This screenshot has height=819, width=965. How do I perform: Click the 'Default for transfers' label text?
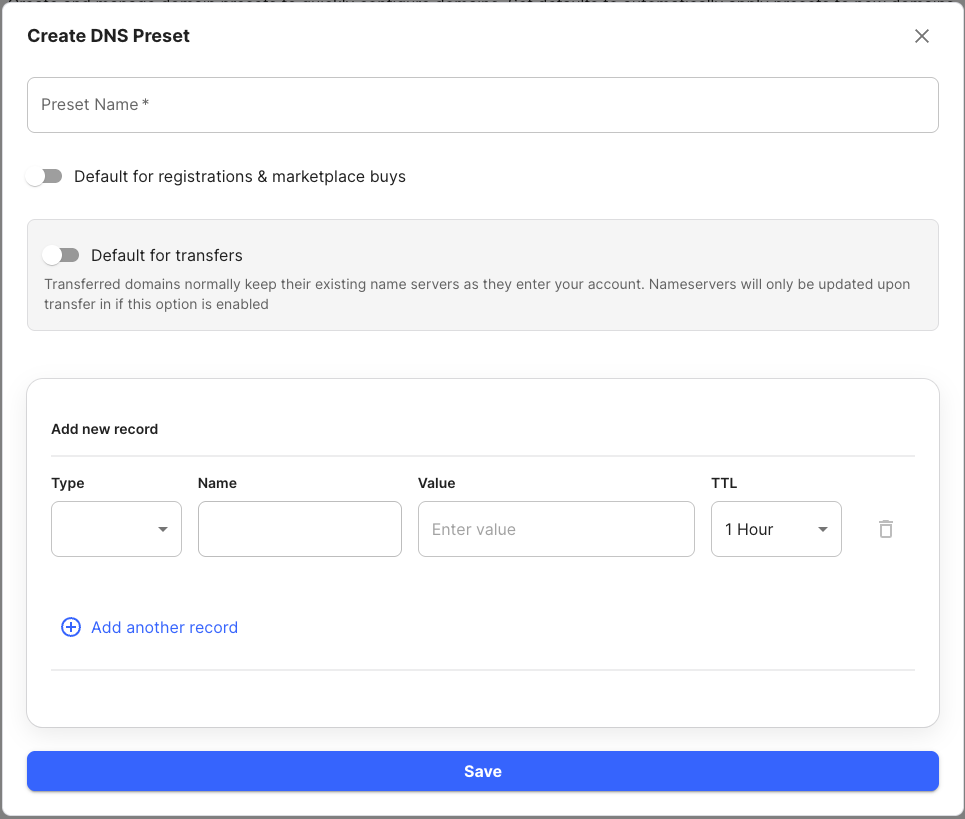coord(167,255)
